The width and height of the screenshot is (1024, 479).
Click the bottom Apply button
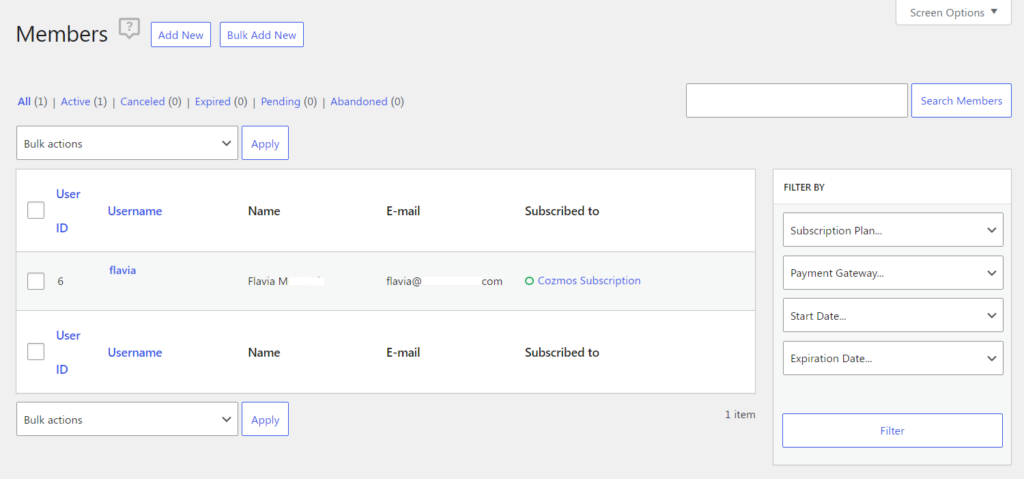click(x=265, y=419)
